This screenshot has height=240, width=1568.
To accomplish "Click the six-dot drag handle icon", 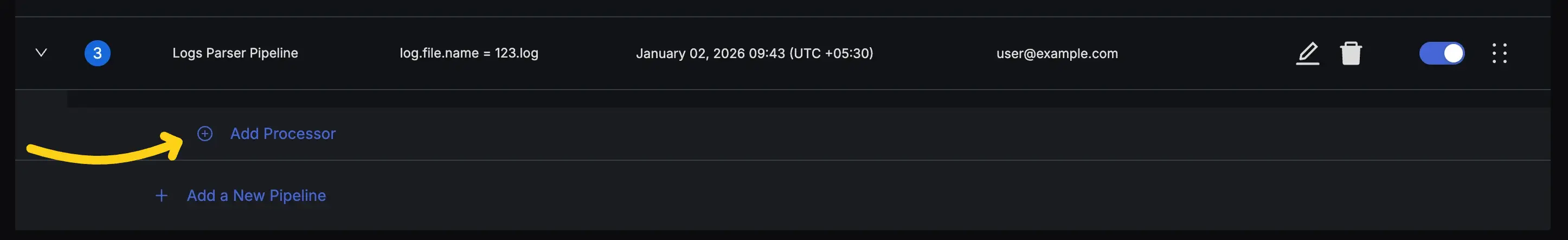I will point(1499,53).
